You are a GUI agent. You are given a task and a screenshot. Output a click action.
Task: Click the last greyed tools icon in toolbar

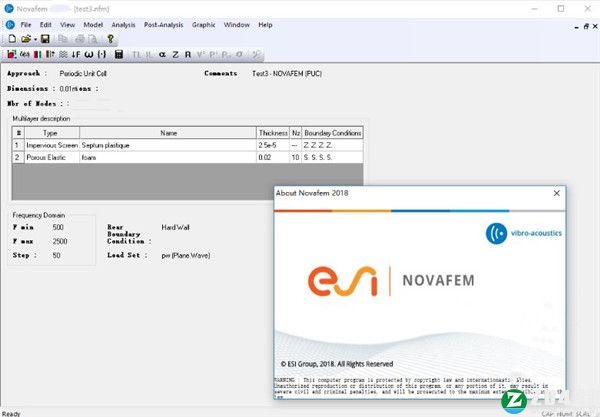256,55
